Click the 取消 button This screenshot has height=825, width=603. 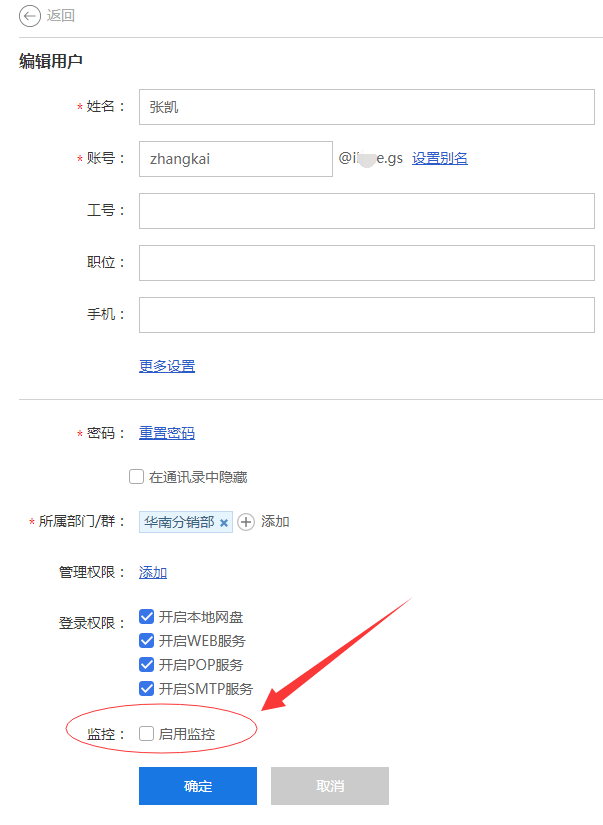[x=330, y=786]
